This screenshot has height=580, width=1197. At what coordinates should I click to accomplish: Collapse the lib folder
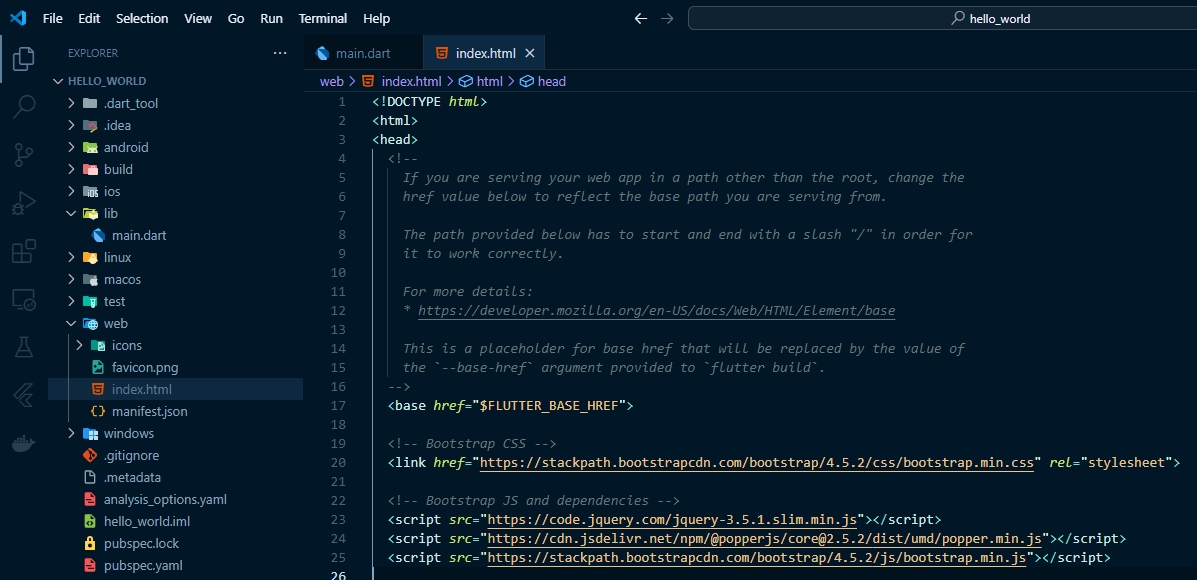[71, 214]
